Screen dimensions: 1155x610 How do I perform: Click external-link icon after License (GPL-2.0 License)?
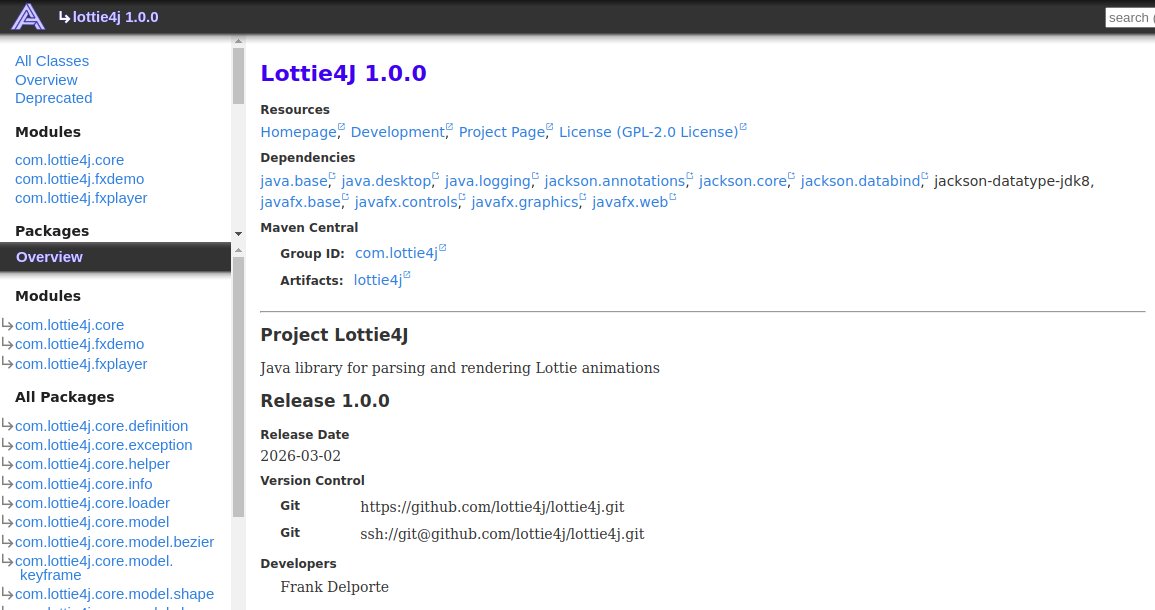pyautogui.click(x=743, y=127)
